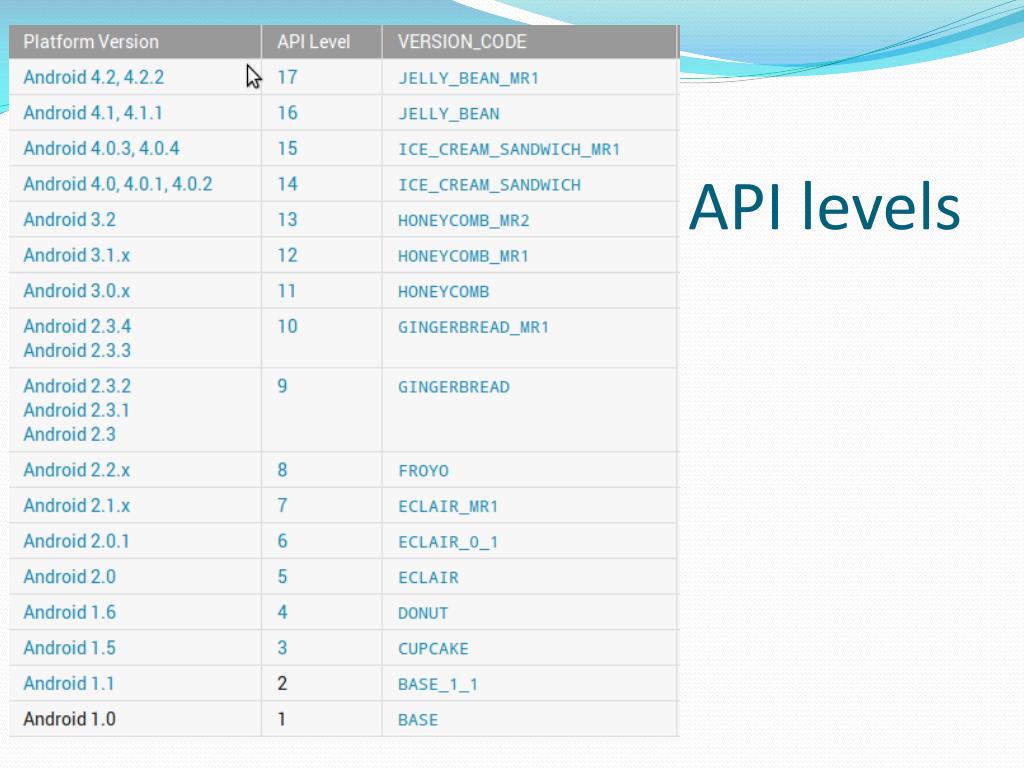Screen dimensions: 1024x768
Task: Open Android 4.0, 4.0.1, 4.0.2 link
Action: click(x=118, y=184)
